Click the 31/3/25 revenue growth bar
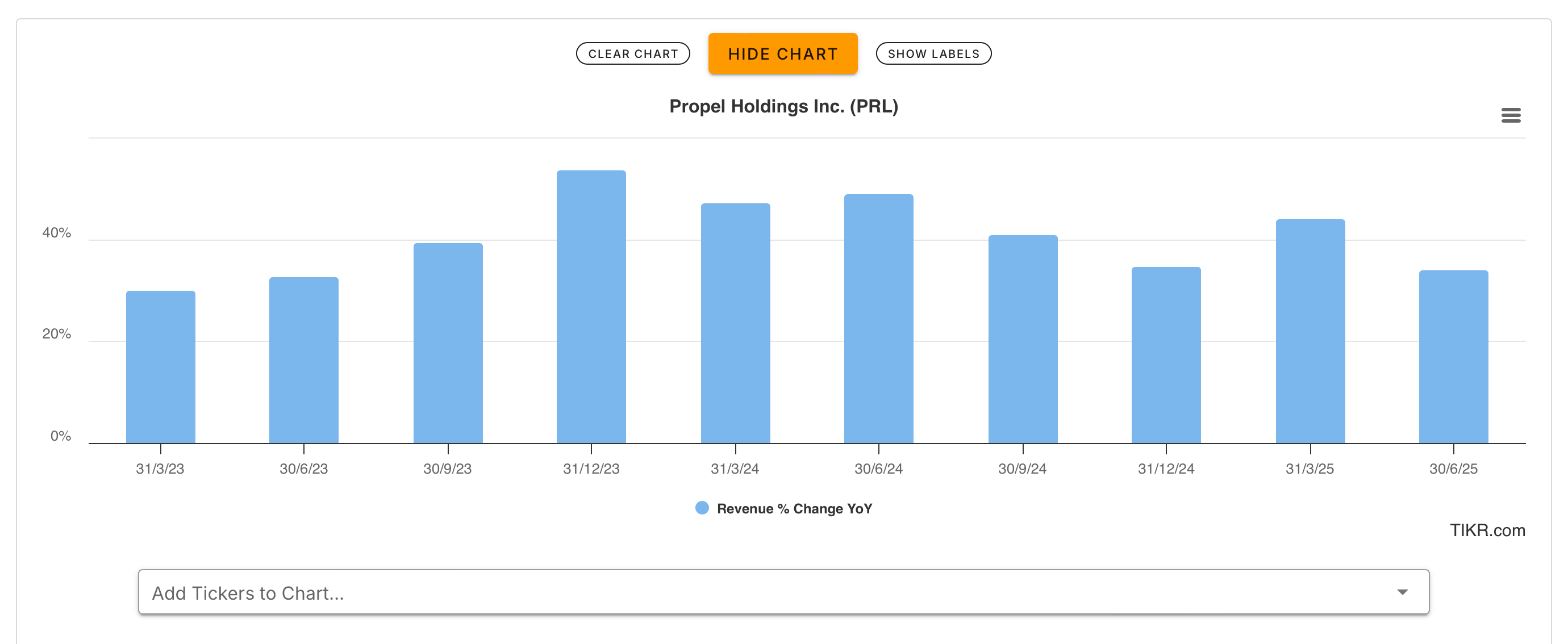 (1310, 331)
